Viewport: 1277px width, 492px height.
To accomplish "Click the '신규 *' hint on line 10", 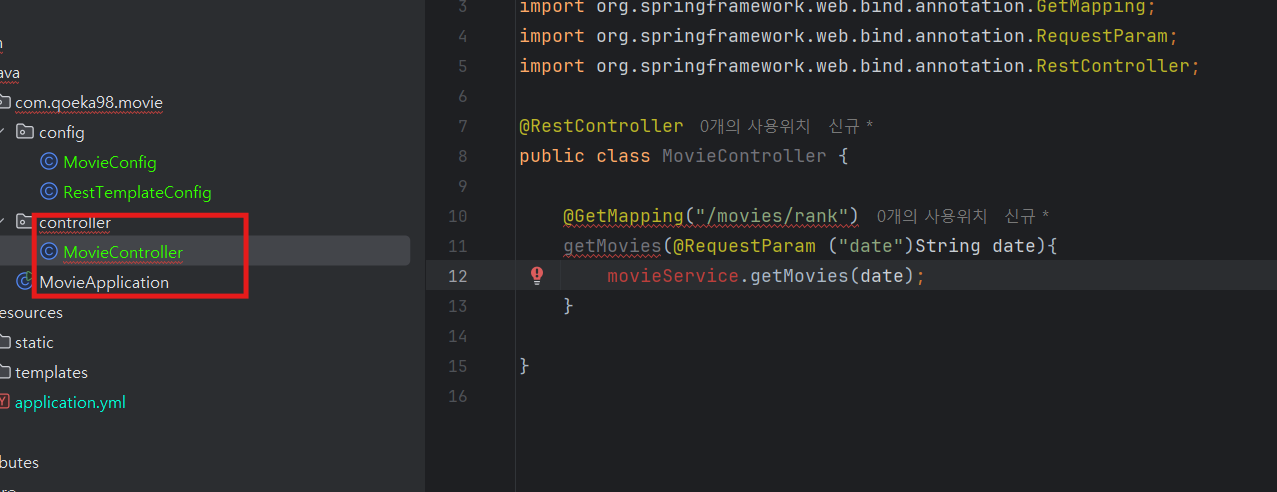I will coord(1027,216).
